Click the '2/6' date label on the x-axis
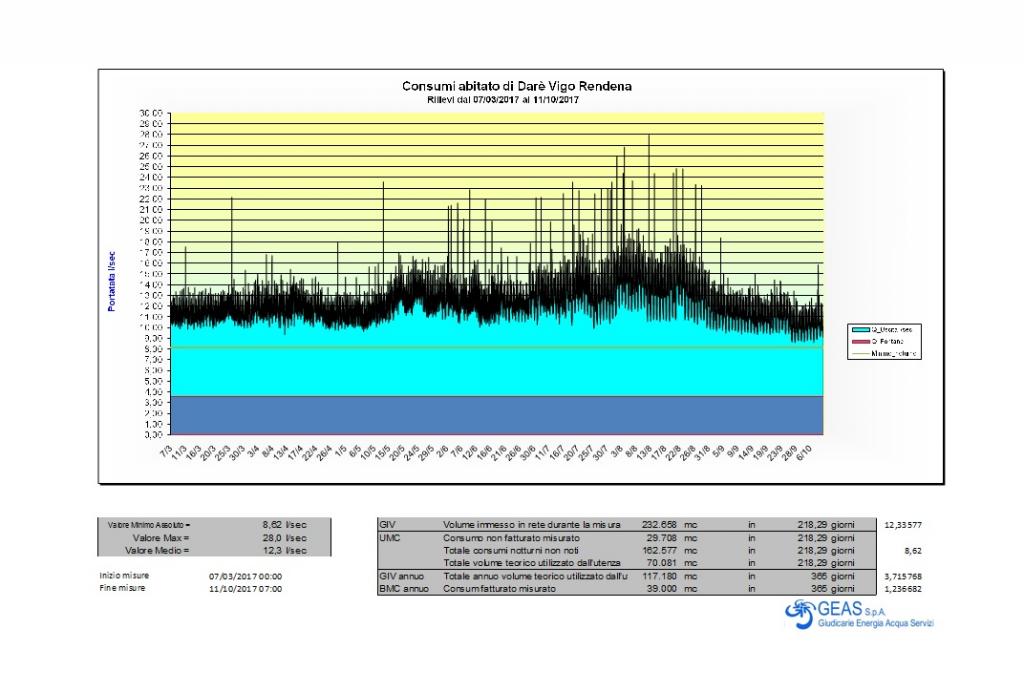The width and height of the screenshot is (1024, 692). point(443,451)
